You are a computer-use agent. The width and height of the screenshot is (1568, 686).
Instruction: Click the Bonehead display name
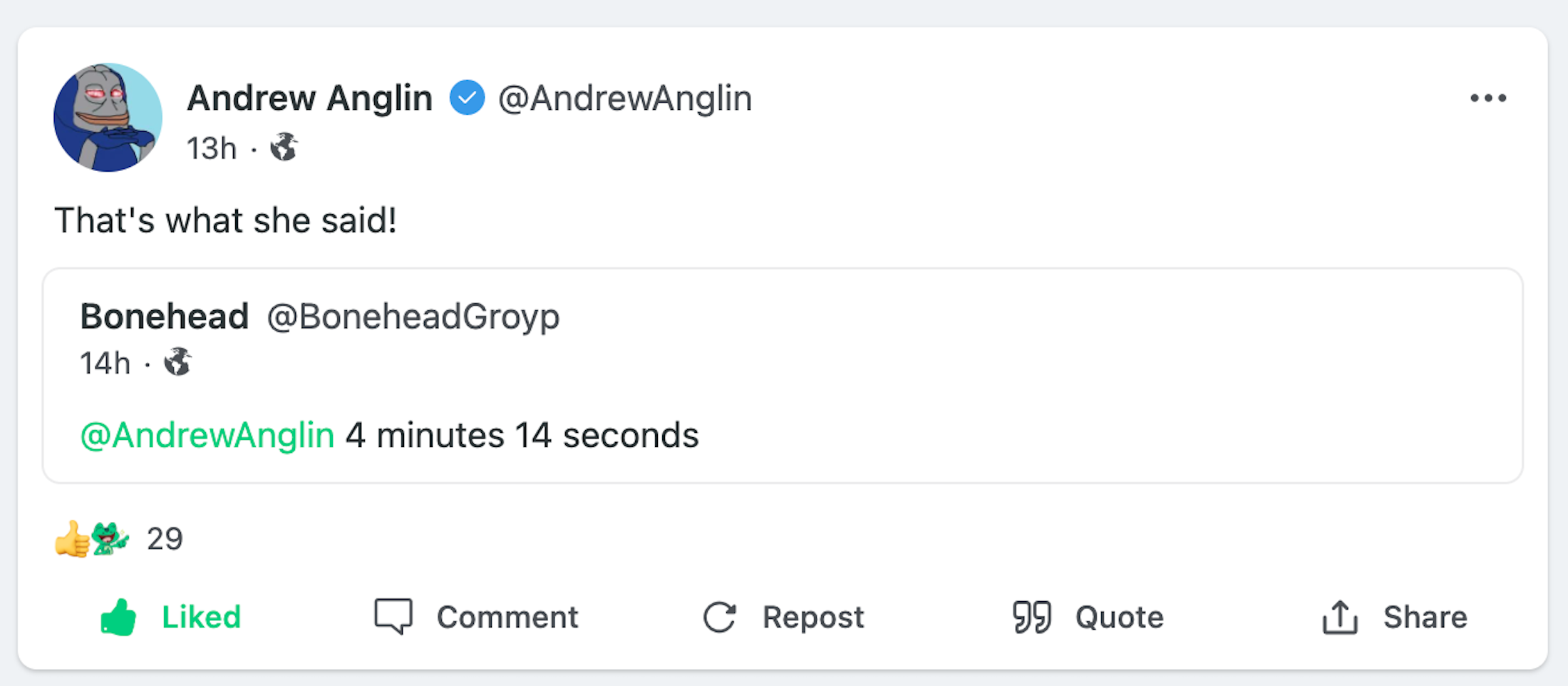click(x=164, y=317)
